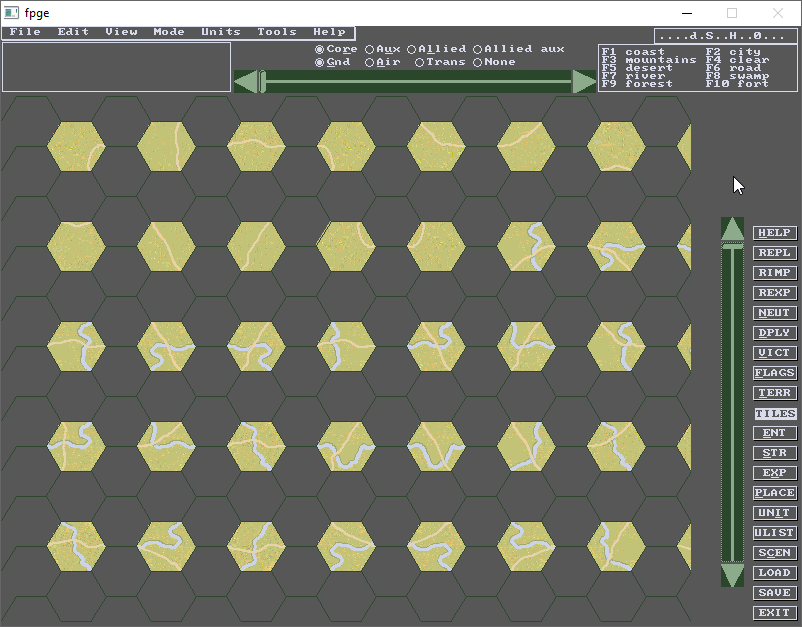Select seventh full tile in top row
The height and width of the screenshot is (627, 802).
click(616, 146)
